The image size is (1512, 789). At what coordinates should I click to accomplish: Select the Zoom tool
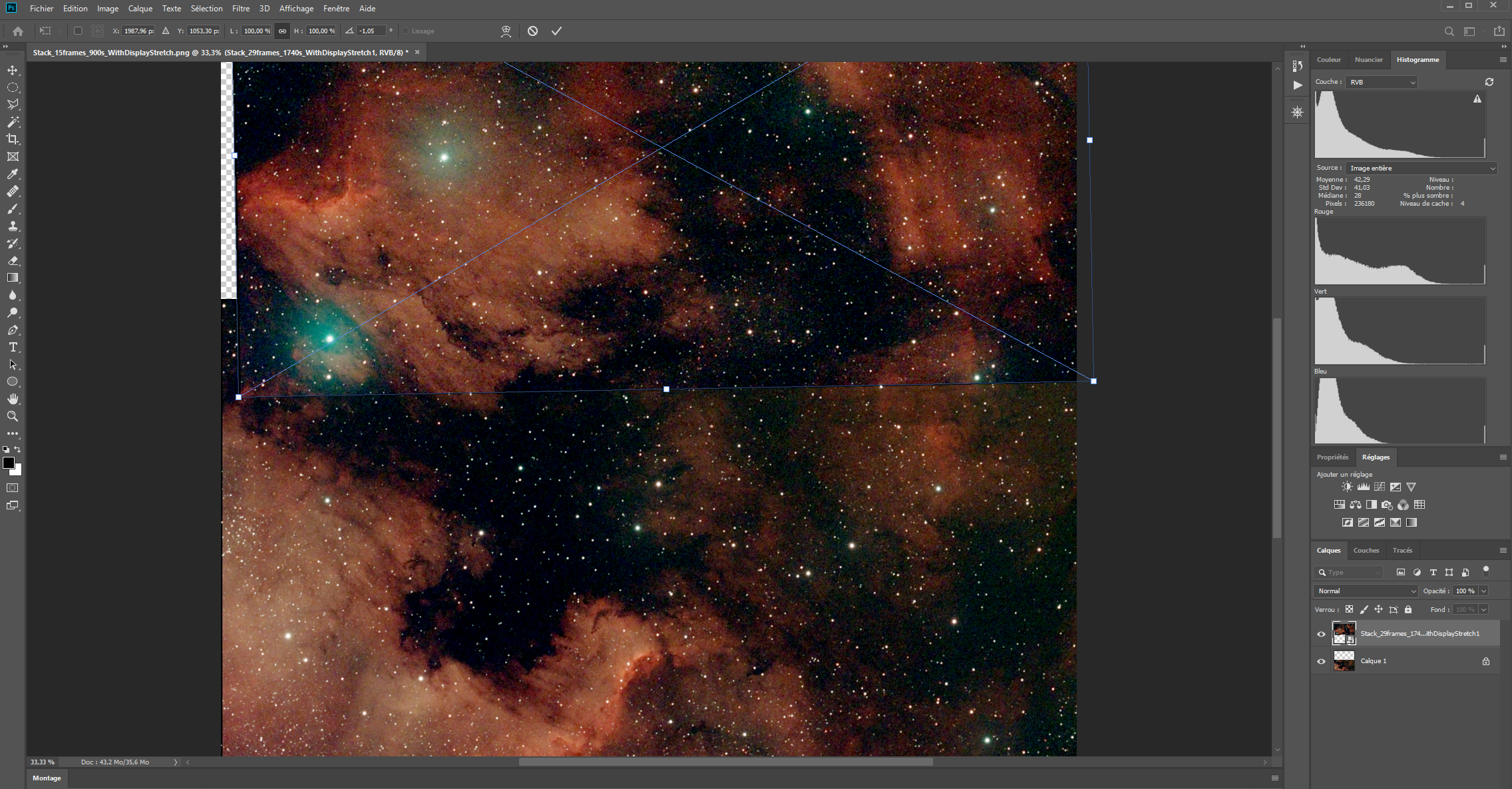click(13, 416)
